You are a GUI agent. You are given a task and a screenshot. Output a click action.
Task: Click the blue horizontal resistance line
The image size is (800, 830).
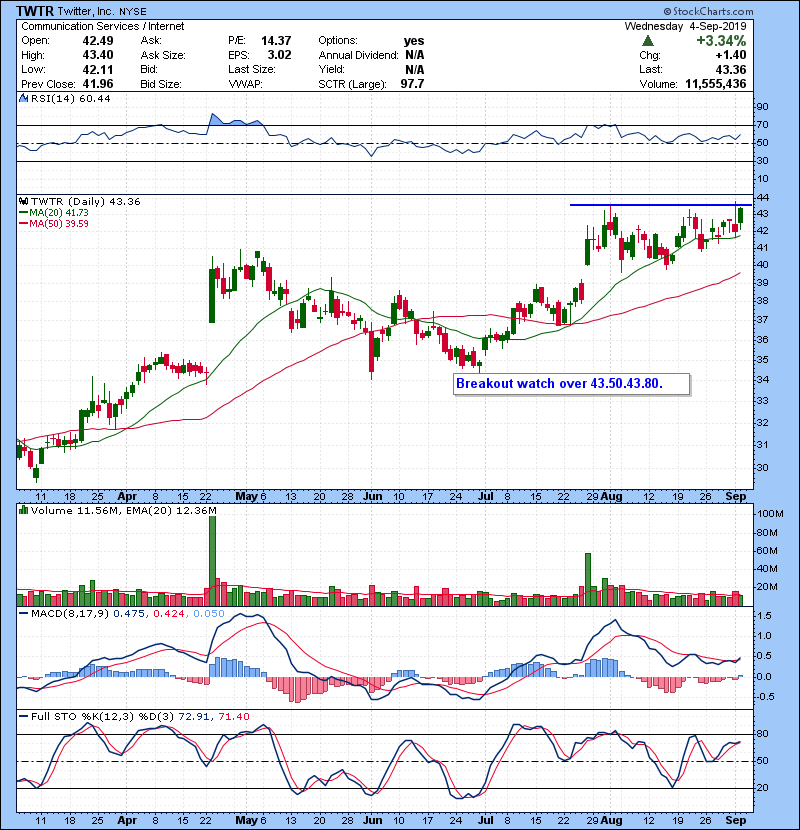(x=661, y=205)
